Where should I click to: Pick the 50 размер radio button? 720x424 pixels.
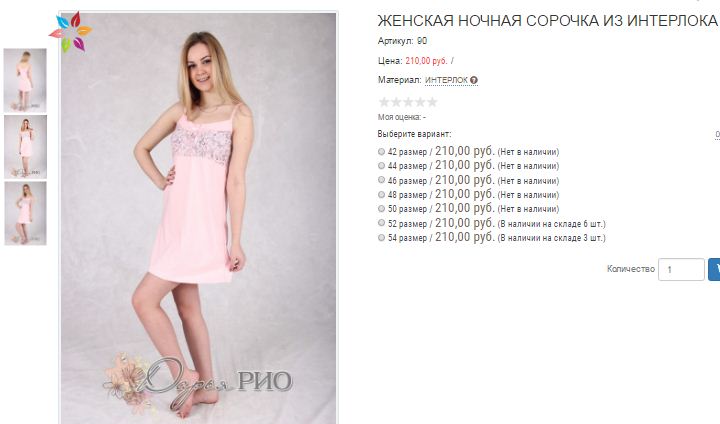381,209
